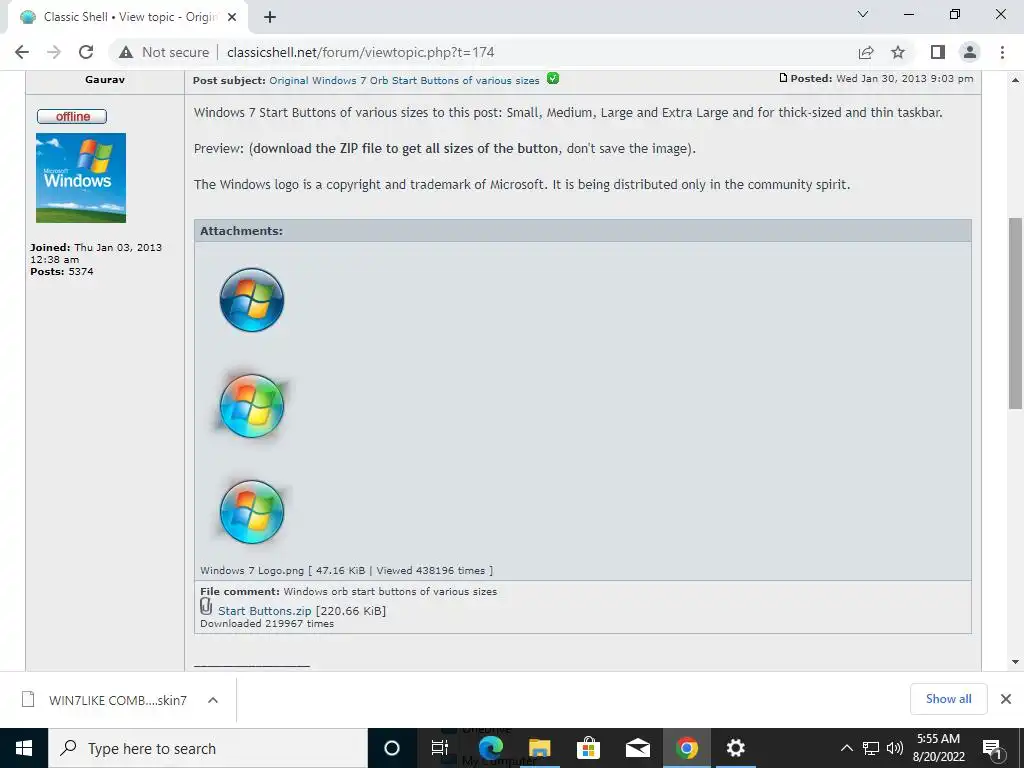The image size is (1024, 768).
Task: Open the Original Windows 7 Orb post subject link
Action: click(404, 80)
